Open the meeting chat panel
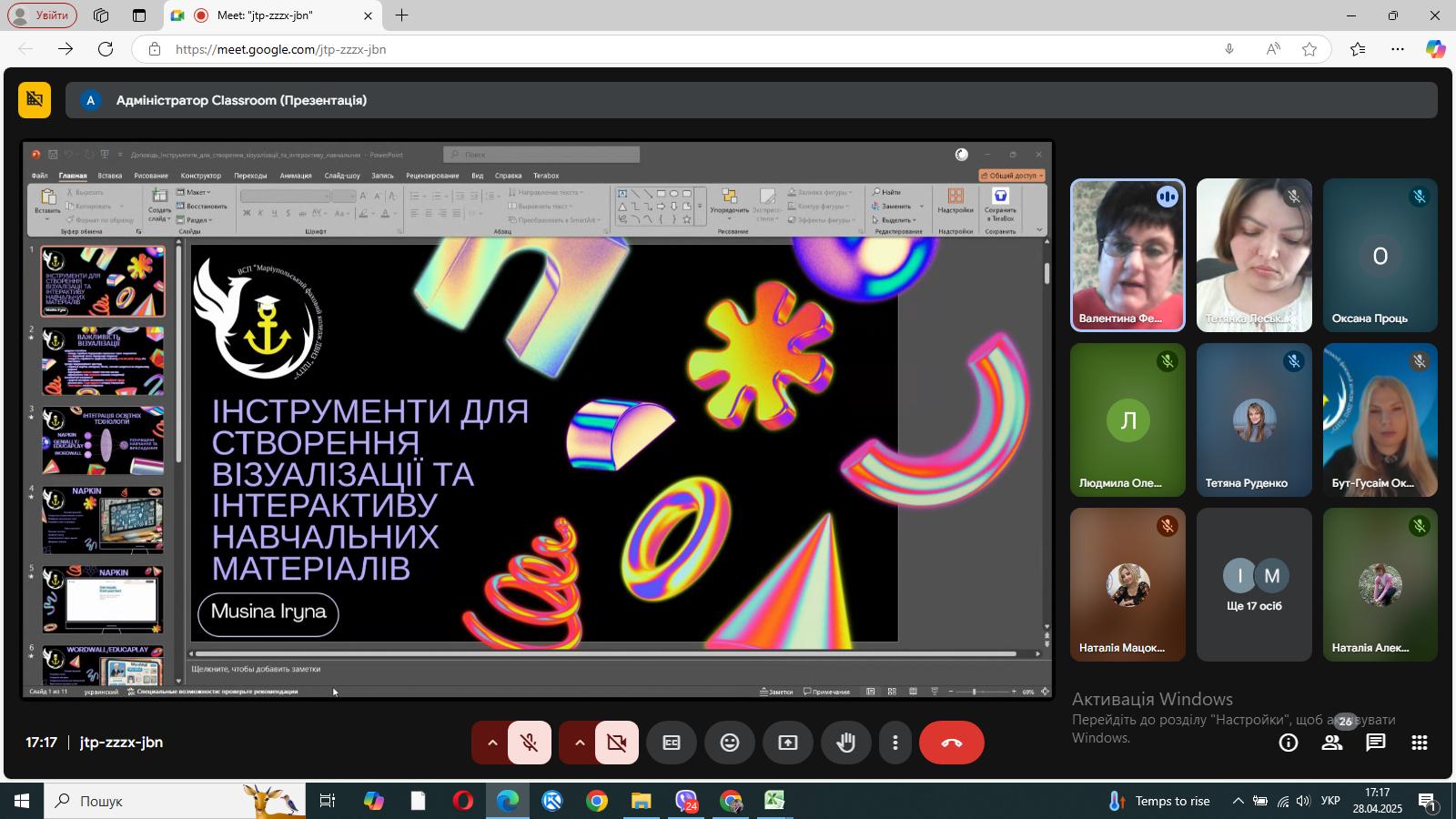This screenshot has height=819, width=1456. point(1376,743)
